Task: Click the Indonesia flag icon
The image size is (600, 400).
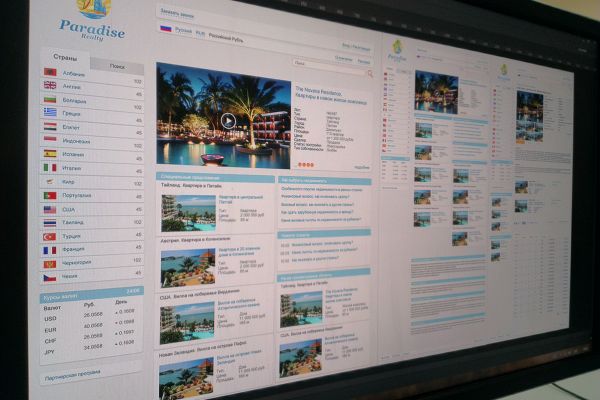Action: point(50,139)
